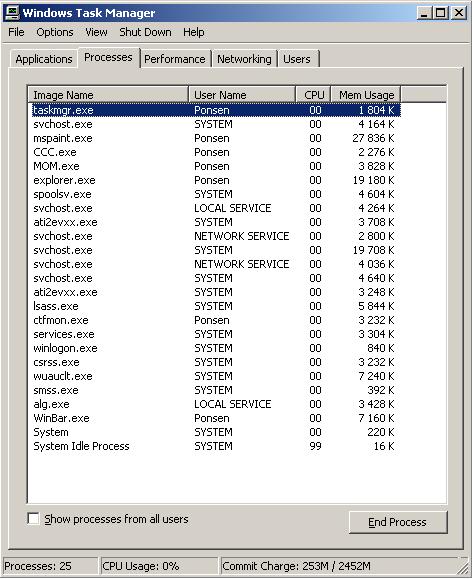Click the End Process button
This screenshot has height=579, width=472.
click(398, 522)
